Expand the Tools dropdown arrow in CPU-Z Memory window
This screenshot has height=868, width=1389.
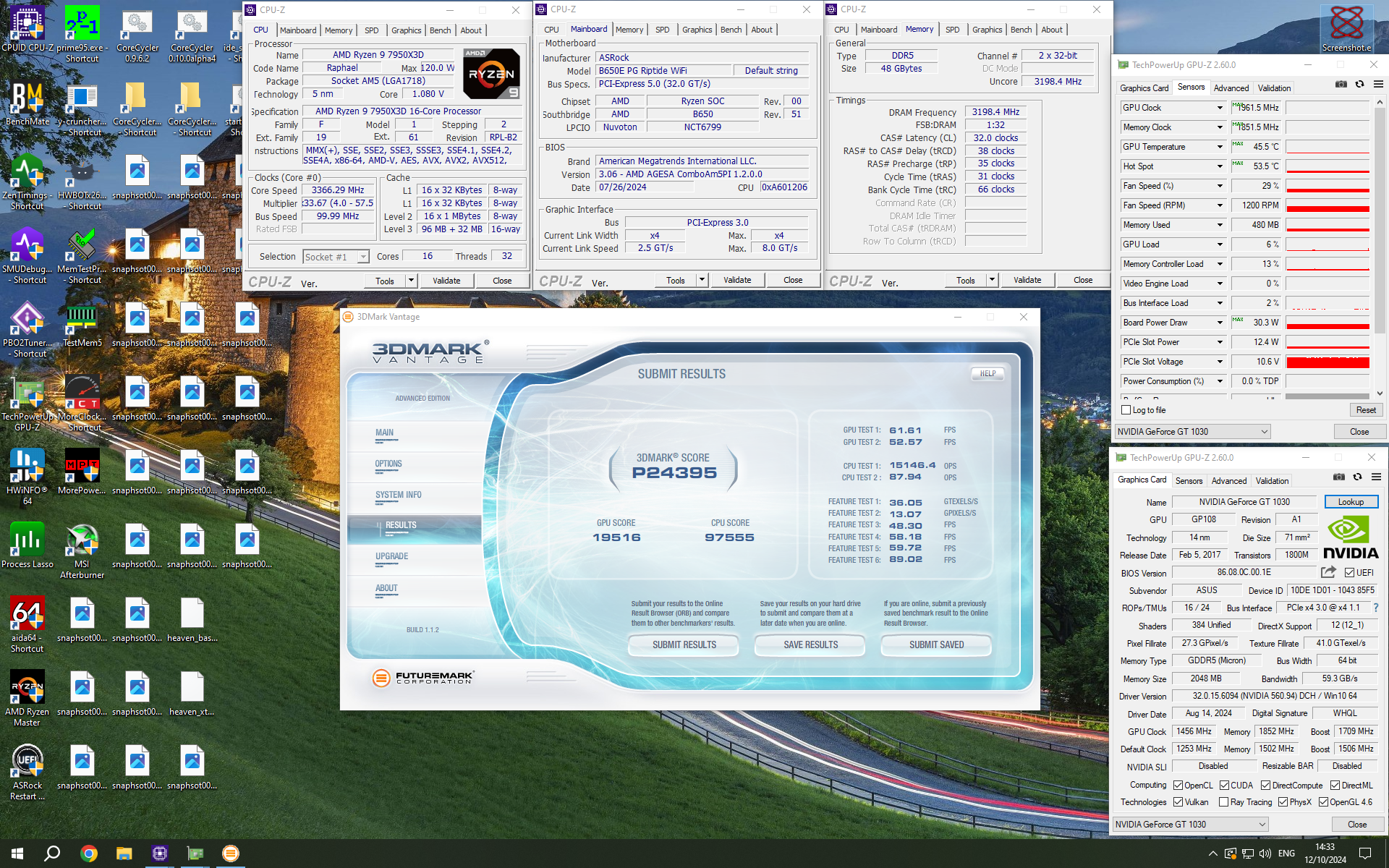pyautogui.click(x=992, y=280)
